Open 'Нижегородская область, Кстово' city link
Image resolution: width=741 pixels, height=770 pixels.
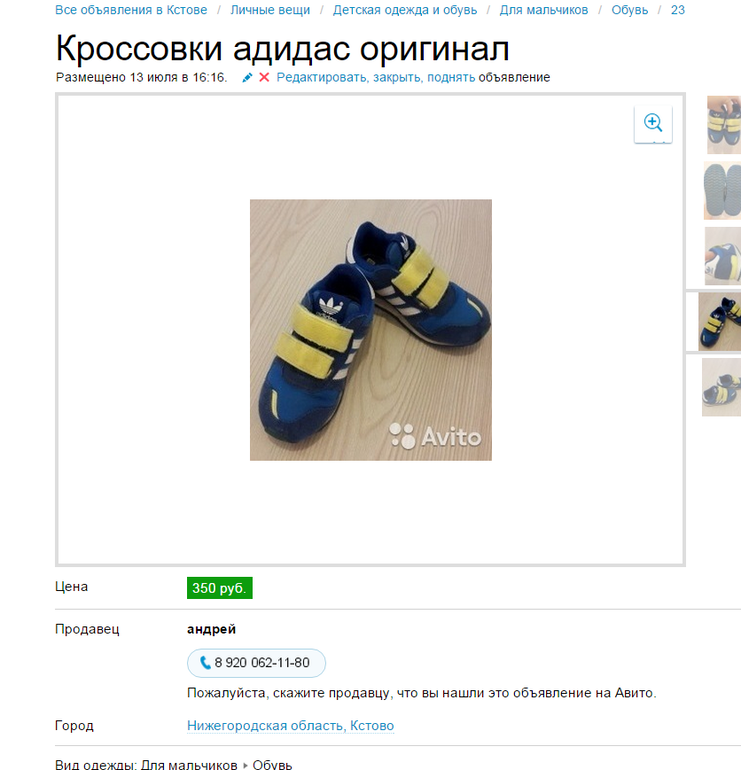click(x=290, y=725)
